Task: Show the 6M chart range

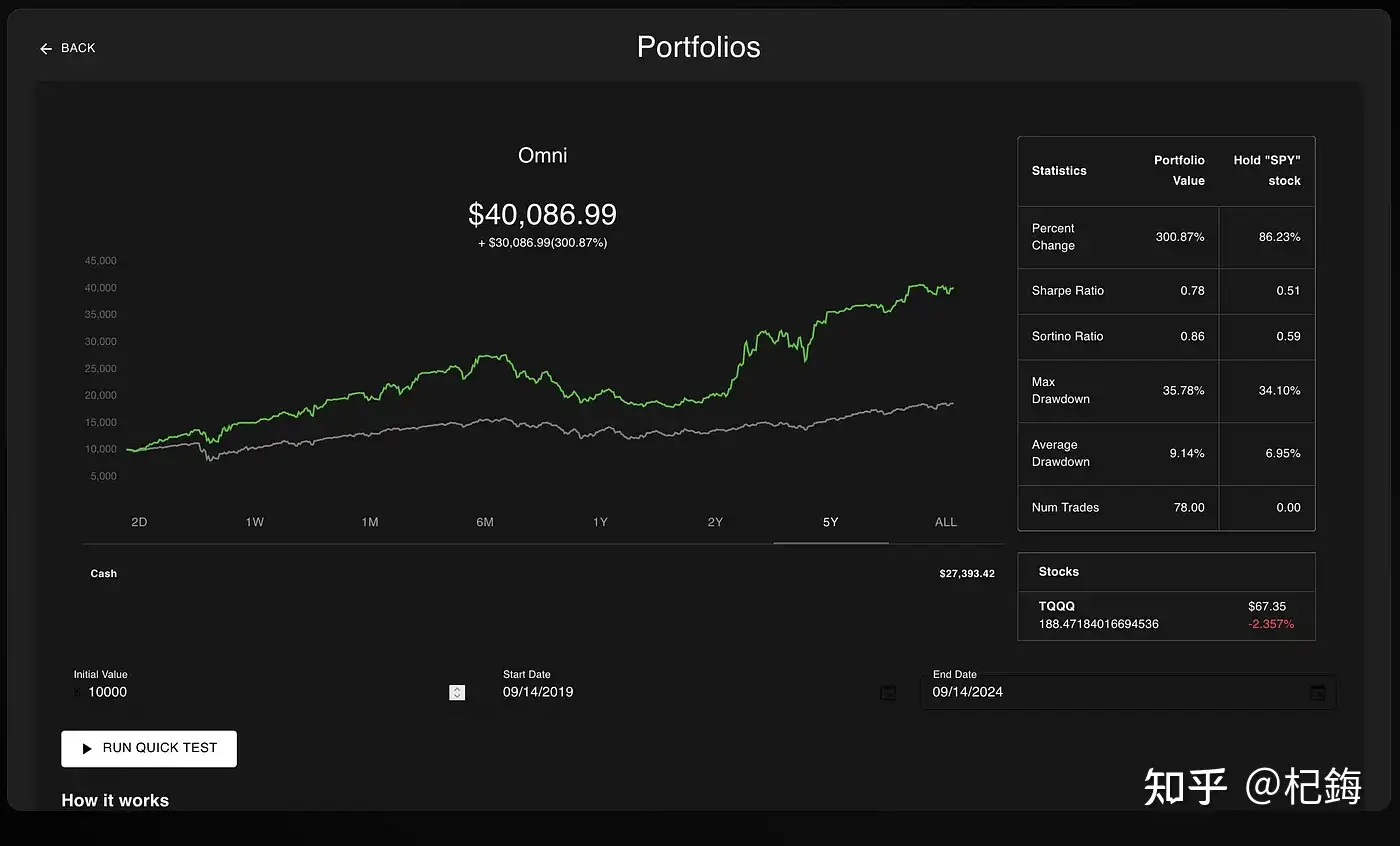Action: (x=485, y=522)
